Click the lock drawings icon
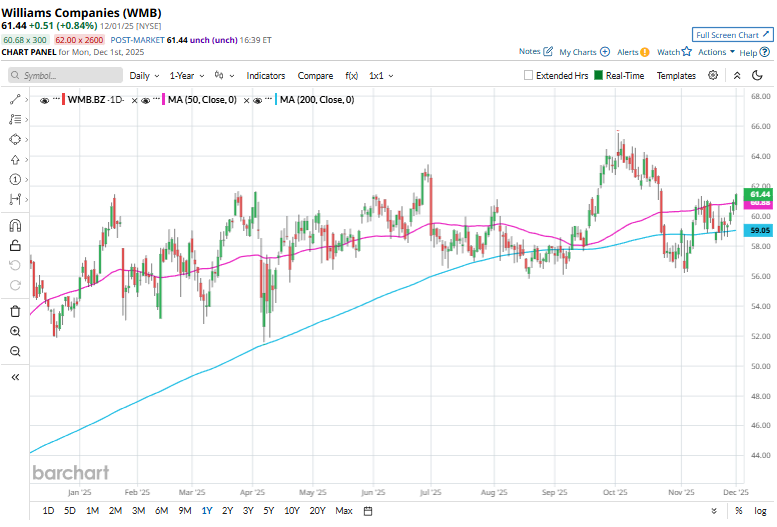Screen dimensions: 777x527 click(15, 244)
